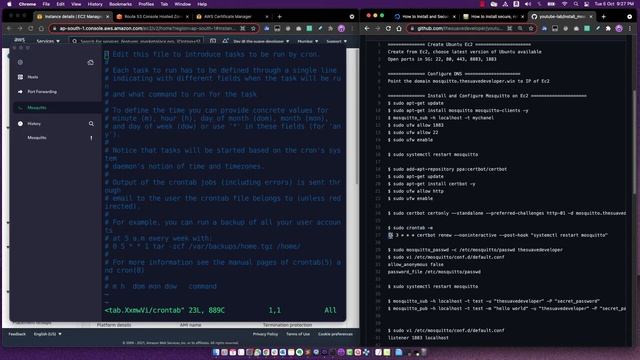640x360 pixels.
Task: Click the Termius cloud sync icon
Action: coord(91,62)
